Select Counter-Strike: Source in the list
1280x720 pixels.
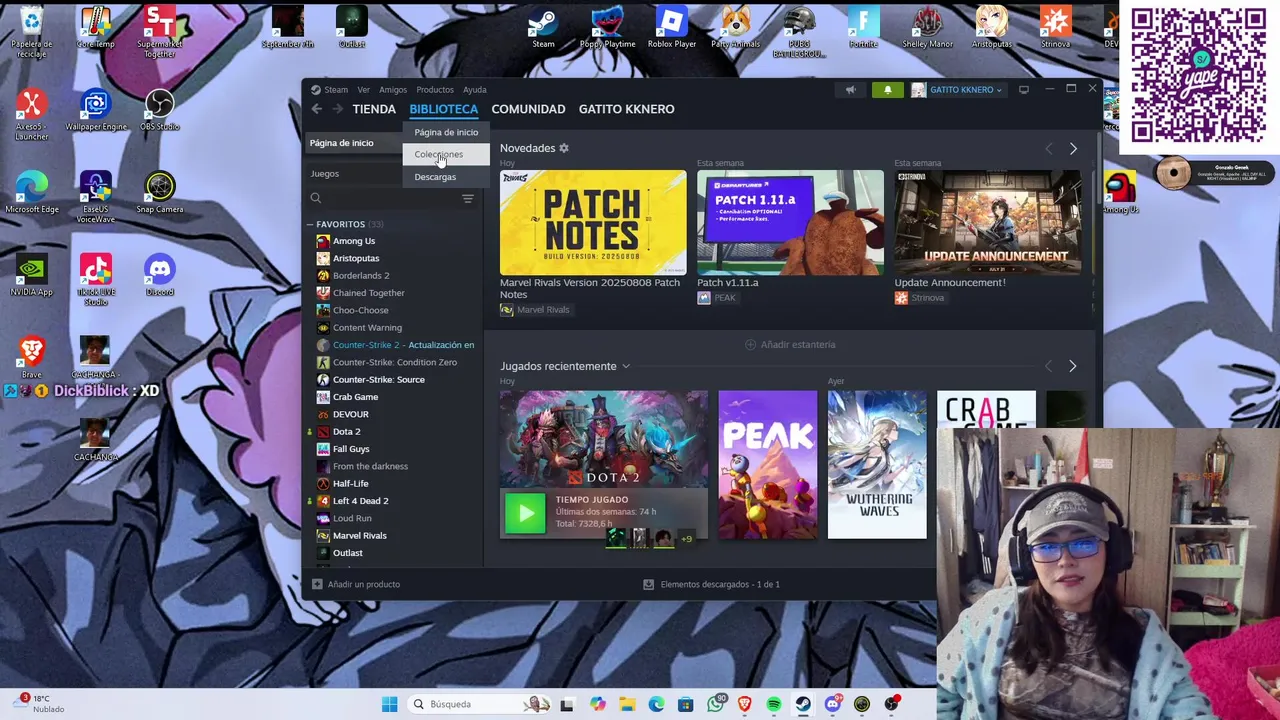pos(378,380)
